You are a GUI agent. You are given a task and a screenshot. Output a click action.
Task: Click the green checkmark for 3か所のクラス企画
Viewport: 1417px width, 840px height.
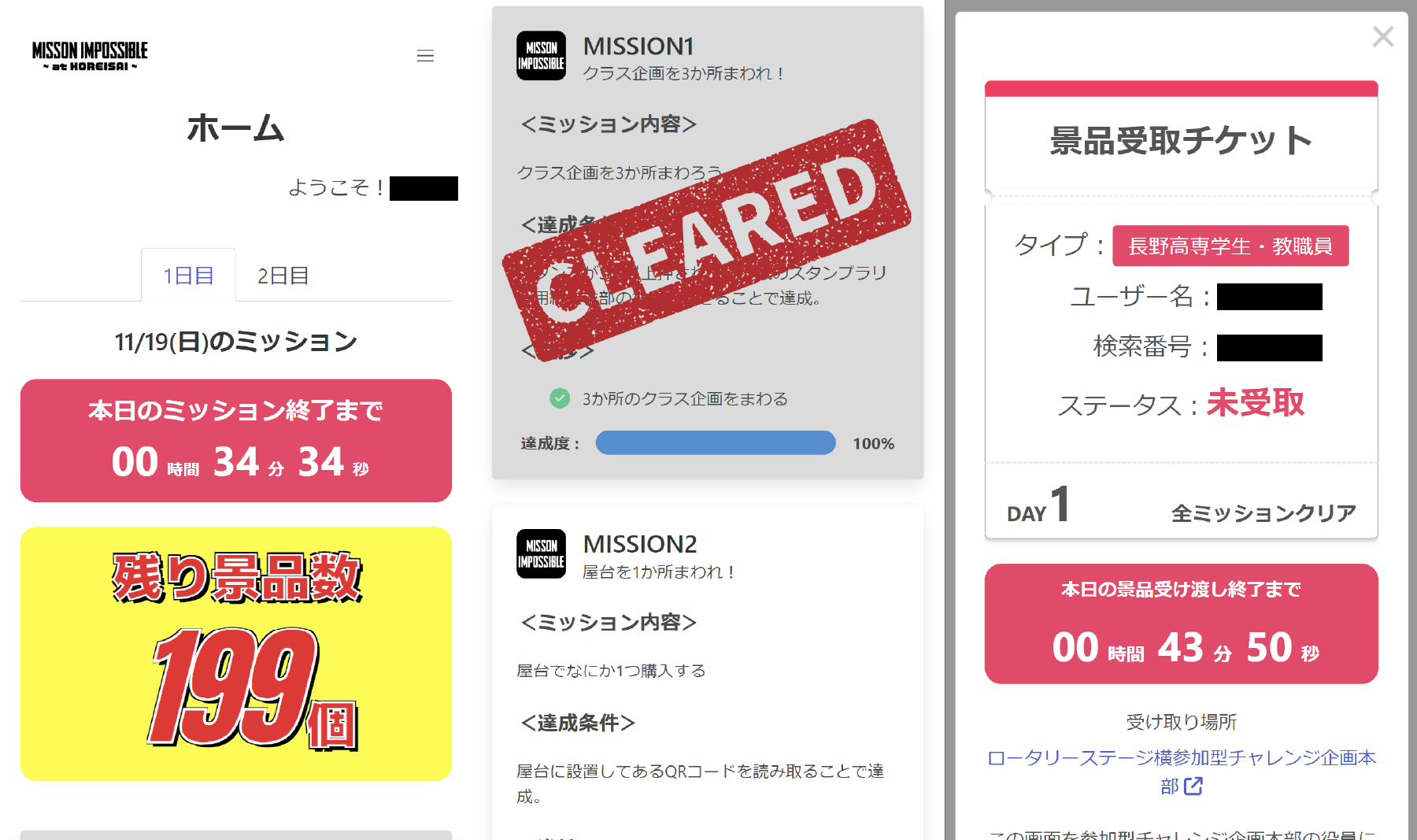coord(560,398)
